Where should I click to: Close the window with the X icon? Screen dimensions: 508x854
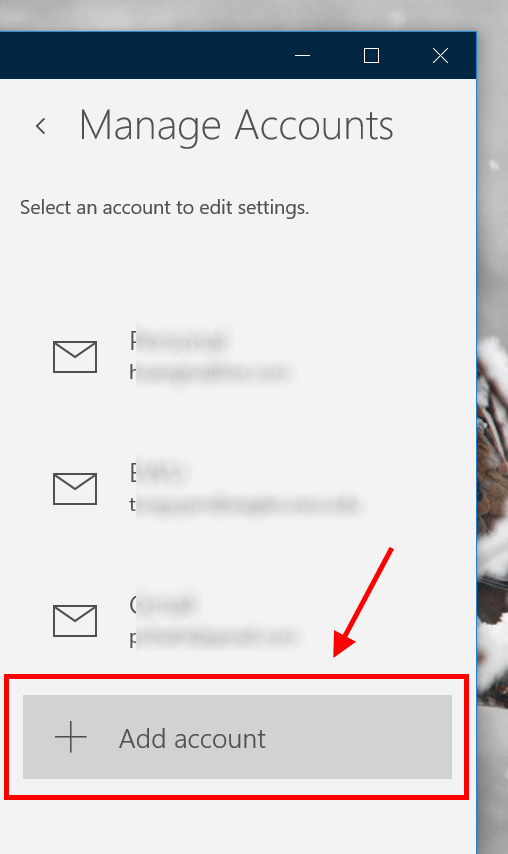point(440,56)
